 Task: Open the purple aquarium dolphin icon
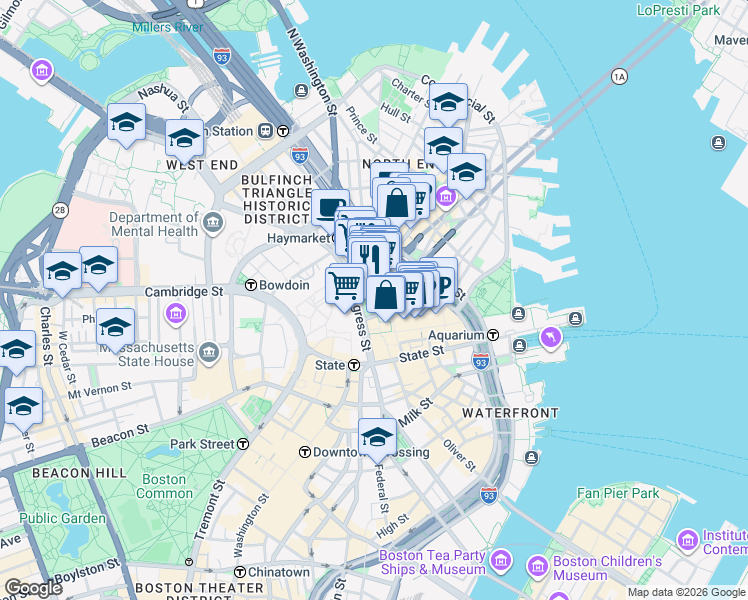[x=551, y=338]
